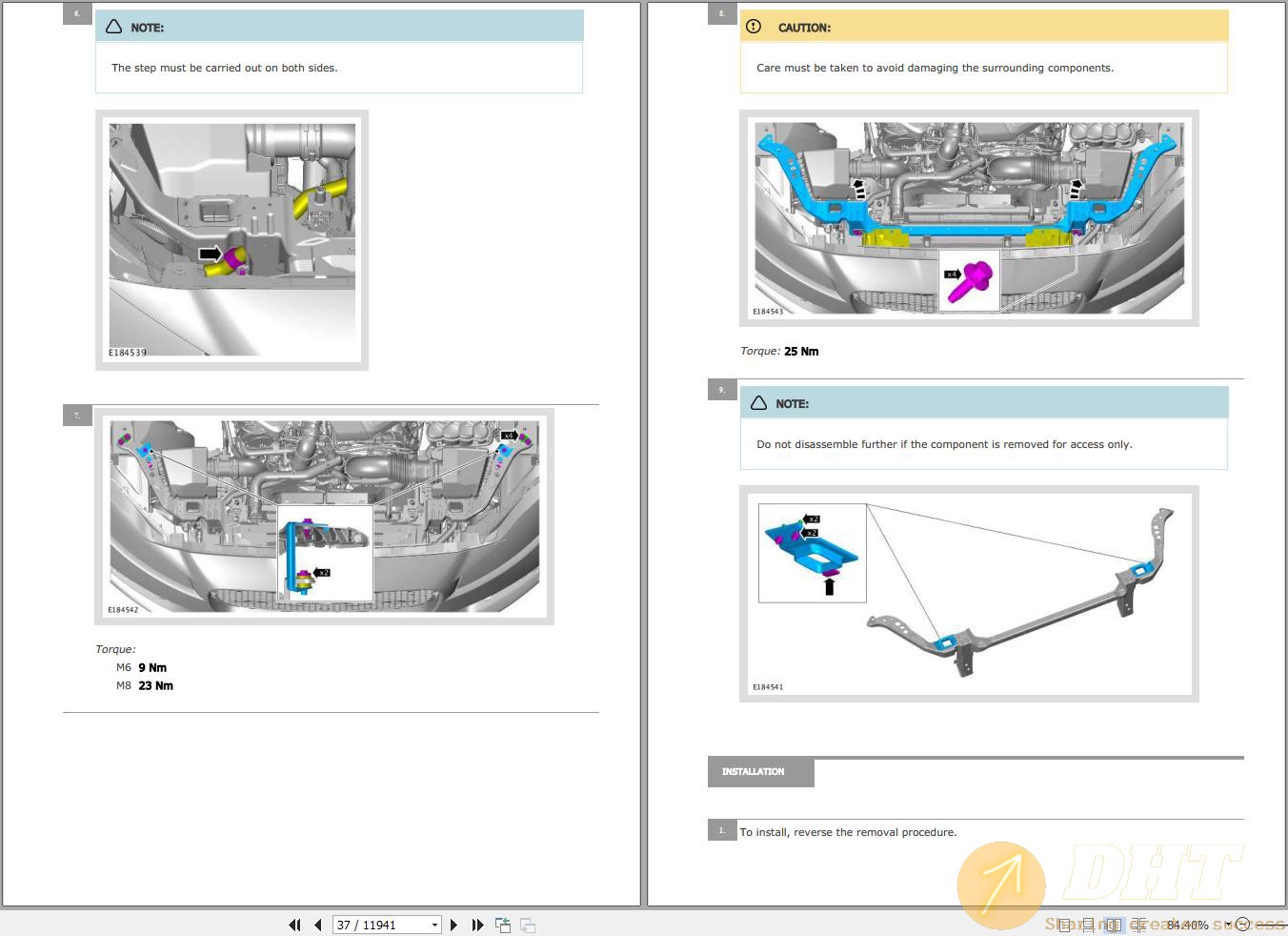
Task: Click text 'Do not disassemble further' note
Action: click(x=944, y=444)
